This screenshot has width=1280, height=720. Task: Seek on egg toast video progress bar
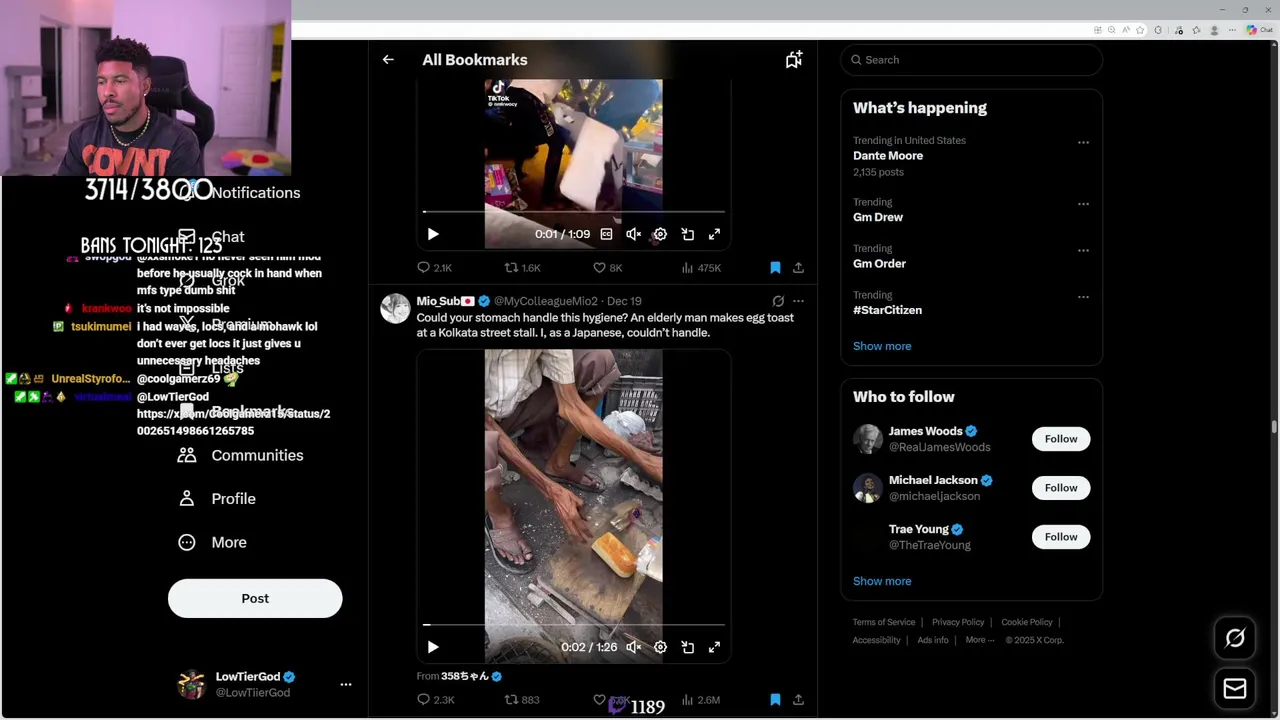[x=574, y=625]
